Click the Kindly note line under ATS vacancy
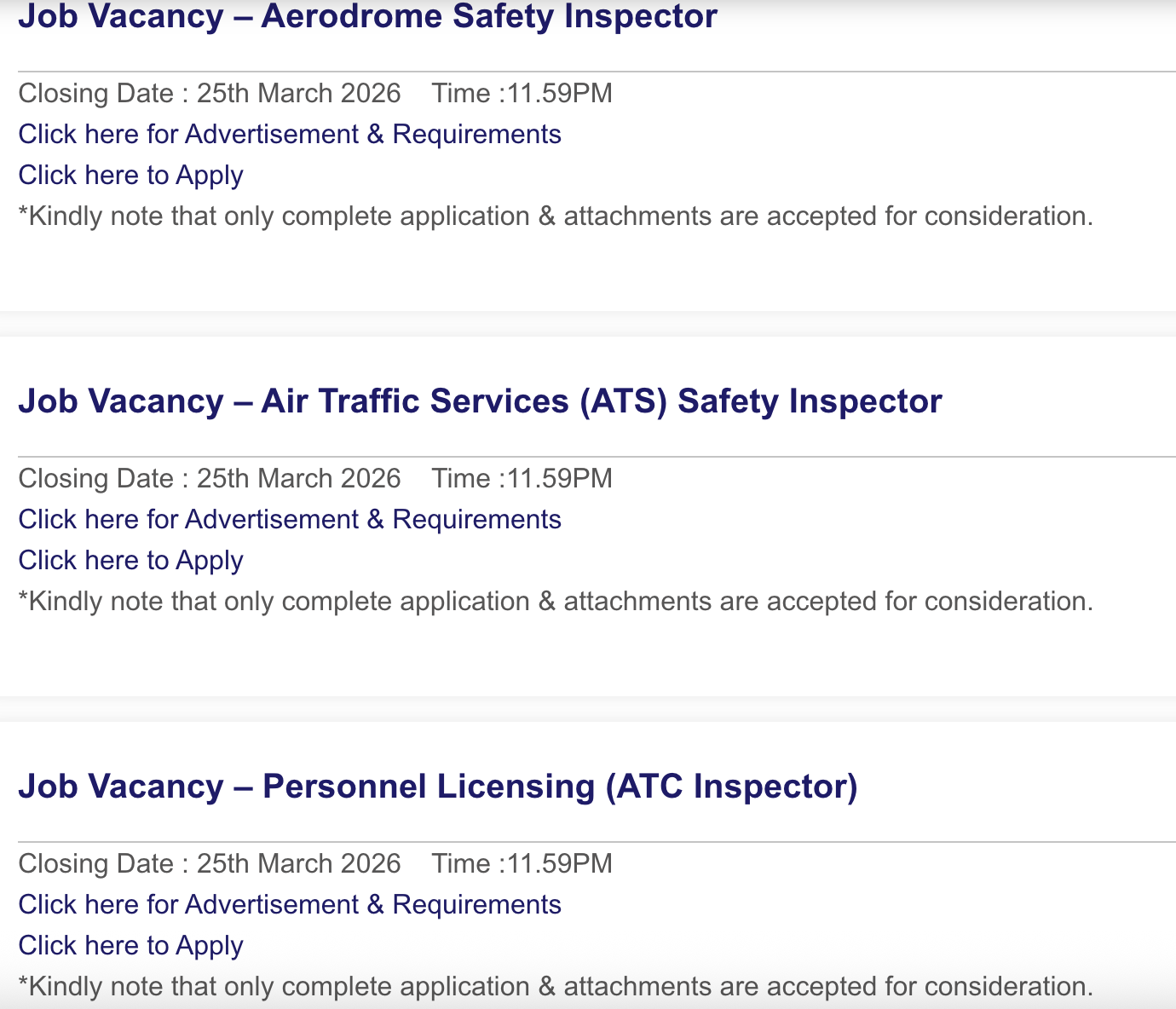The width and height of the screenshot is (1176, 1009). click(555, 602)
